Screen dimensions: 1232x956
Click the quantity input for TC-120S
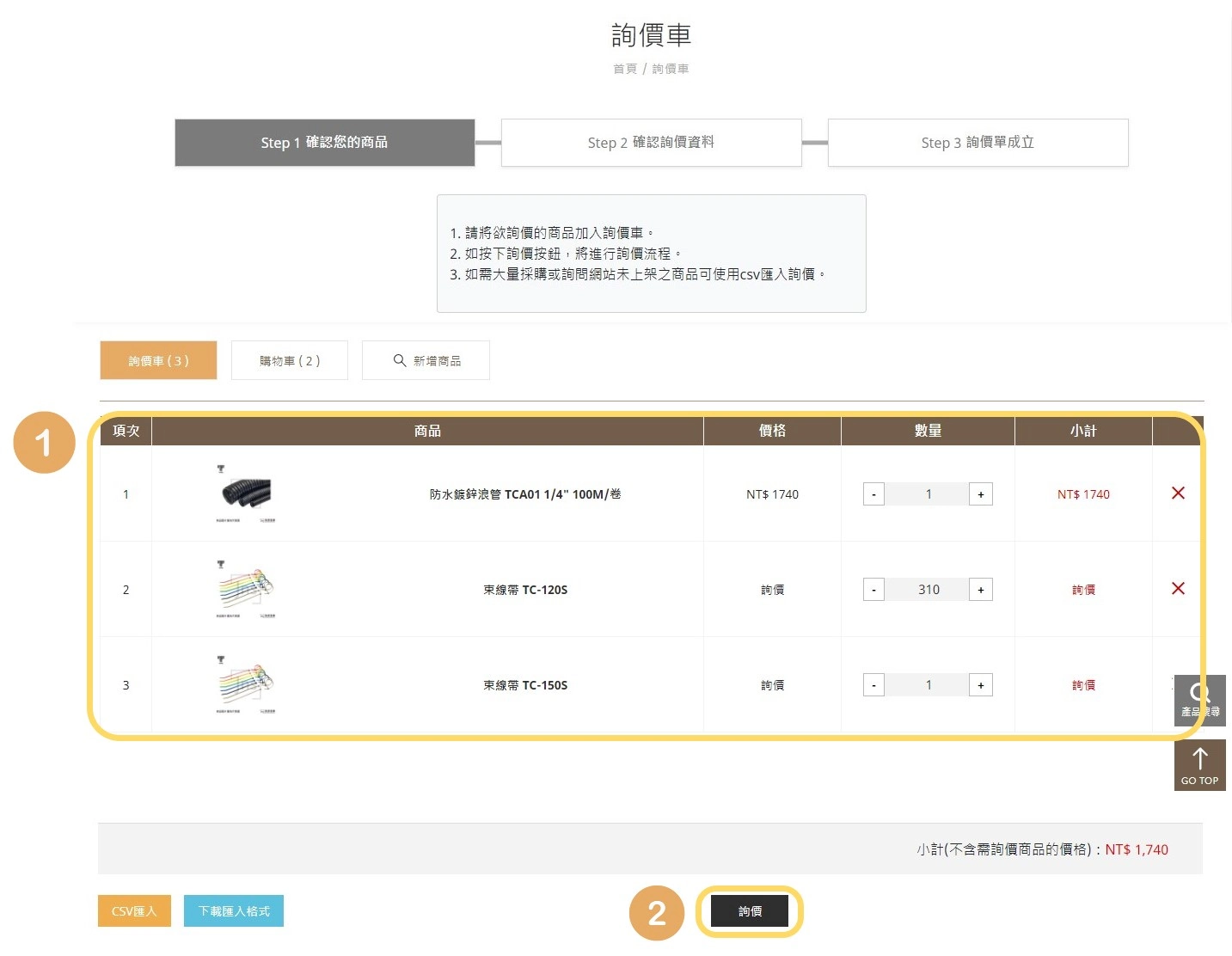coord(927,589)
